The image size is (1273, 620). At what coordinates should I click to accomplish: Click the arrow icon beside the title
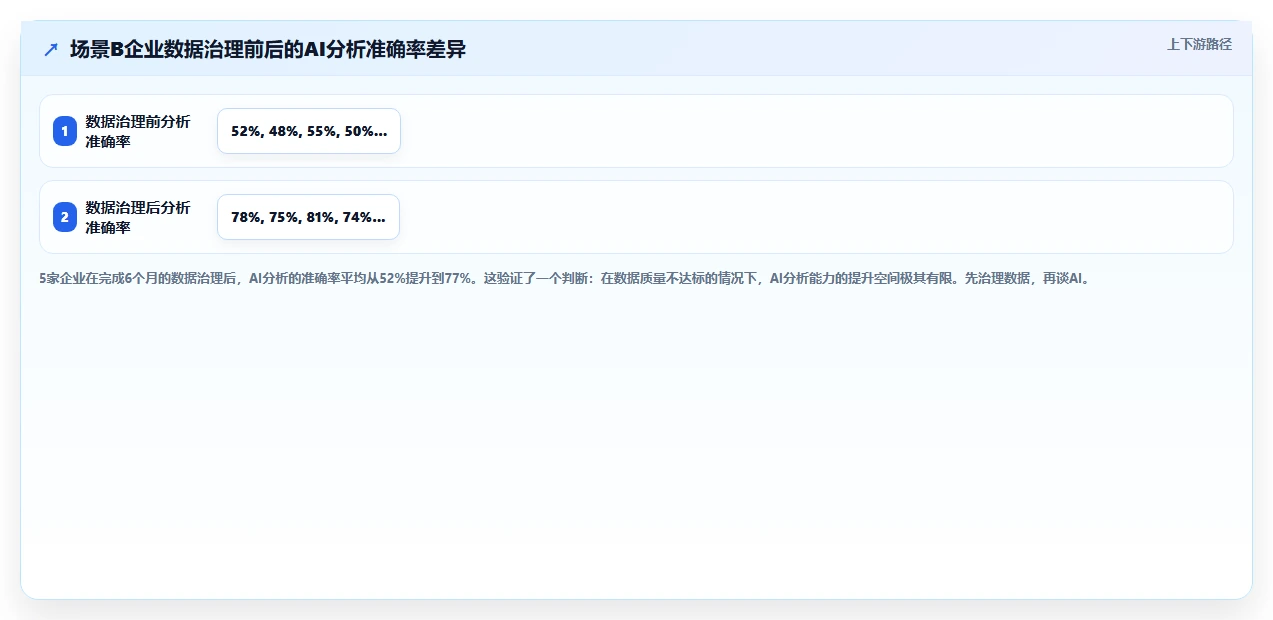click(x=51, y=49)
